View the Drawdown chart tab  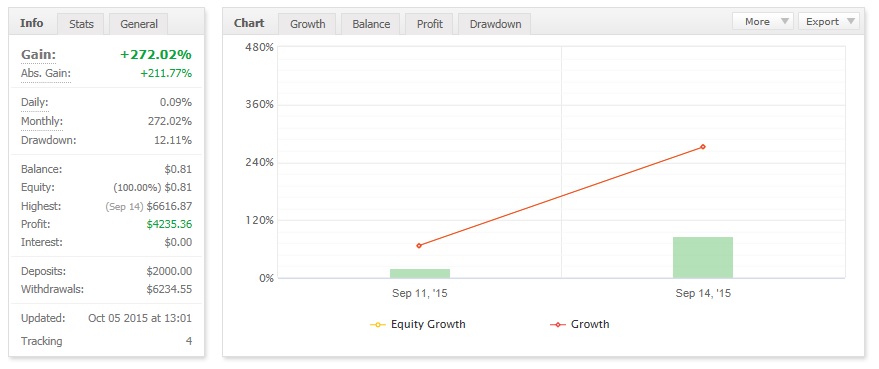click(495, 24)
